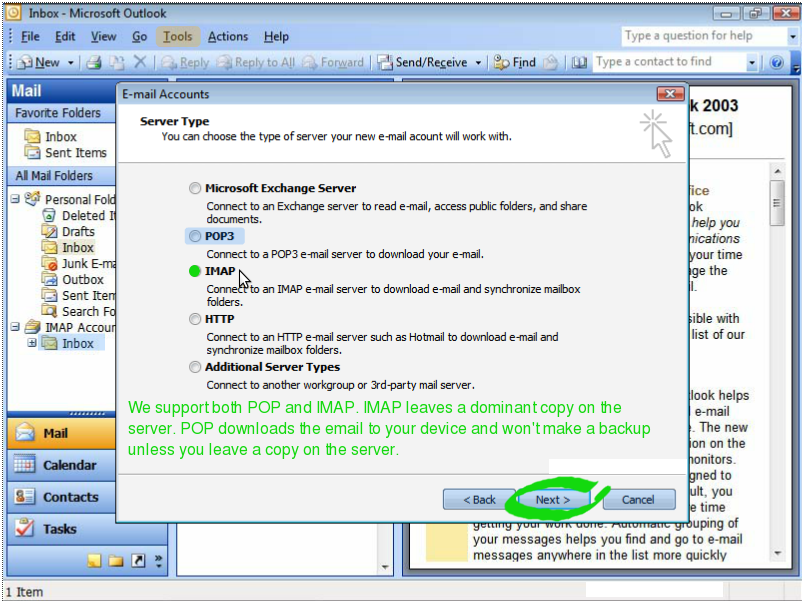
Task: Click the blue Help question mark icon
Action: [776, 62]
